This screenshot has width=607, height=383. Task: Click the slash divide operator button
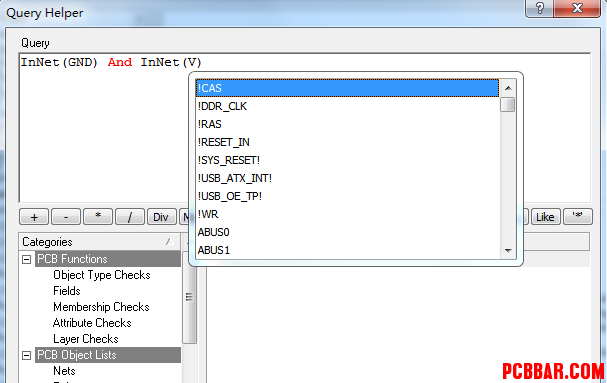pos(130,217)
